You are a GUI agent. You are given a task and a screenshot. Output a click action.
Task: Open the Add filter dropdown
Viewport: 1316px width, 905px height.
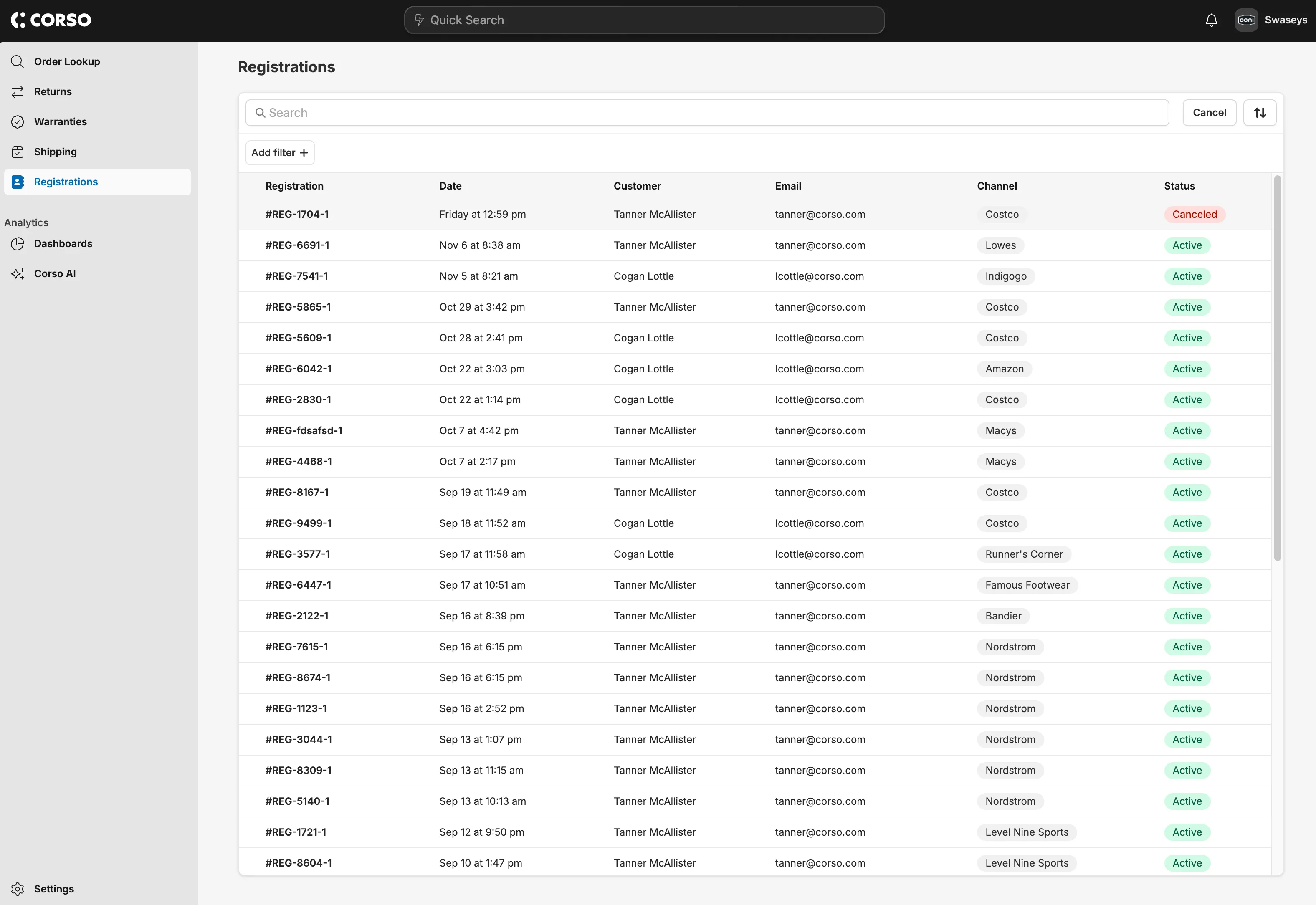click(280, 152)
